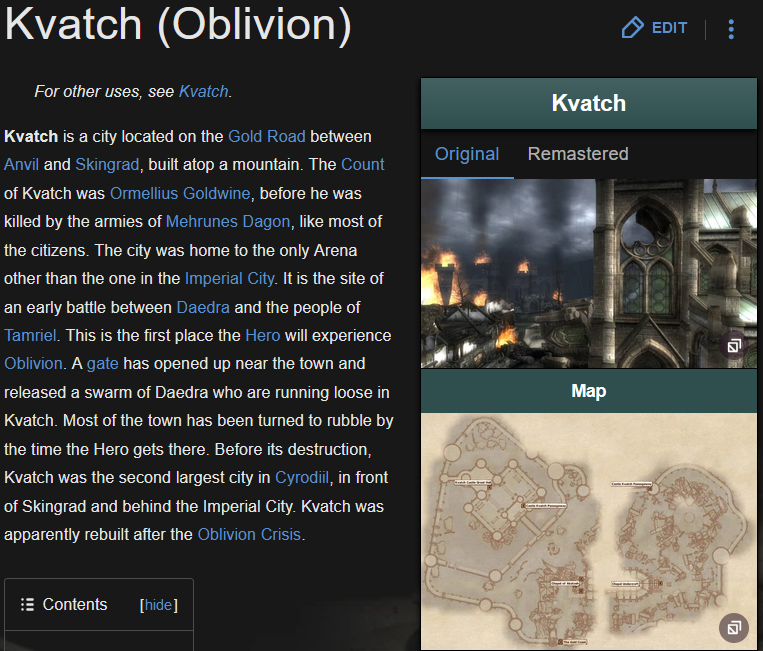The image size is (763, 651).
Task: Open the Hero link
Action: tap(263, 335)
